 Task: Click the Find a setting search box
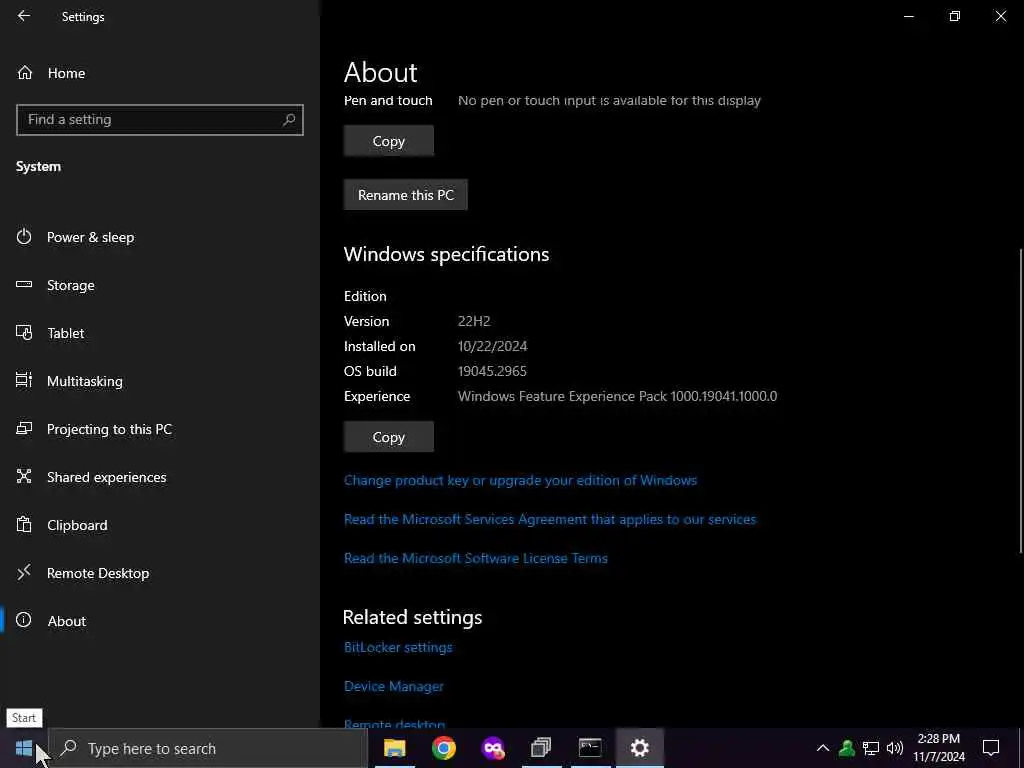[159, 120]
